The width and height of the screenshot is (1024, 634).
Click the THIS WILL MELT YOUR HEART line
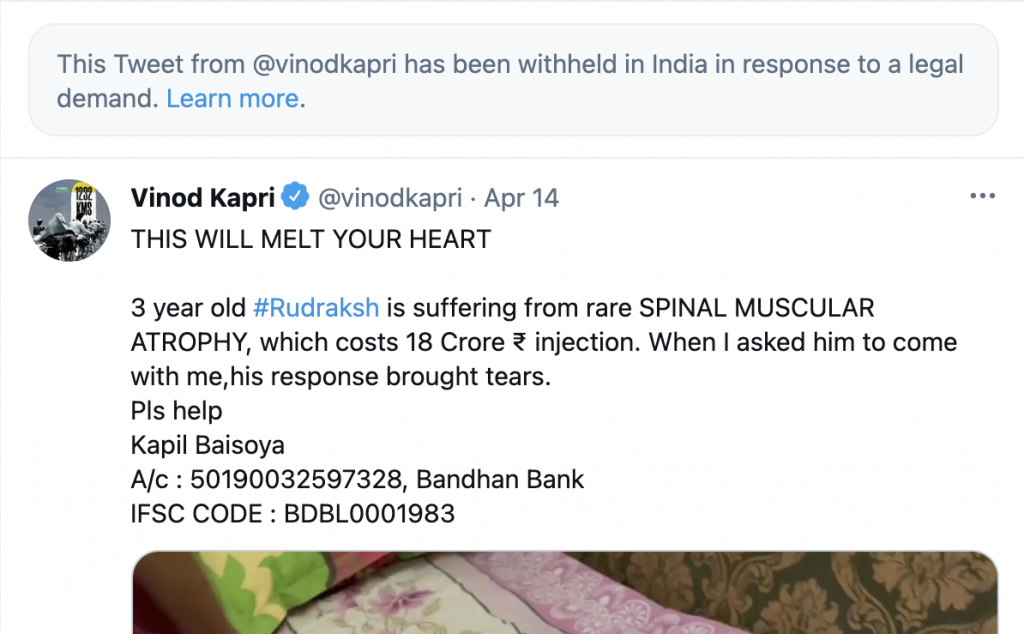pos(311,240)
